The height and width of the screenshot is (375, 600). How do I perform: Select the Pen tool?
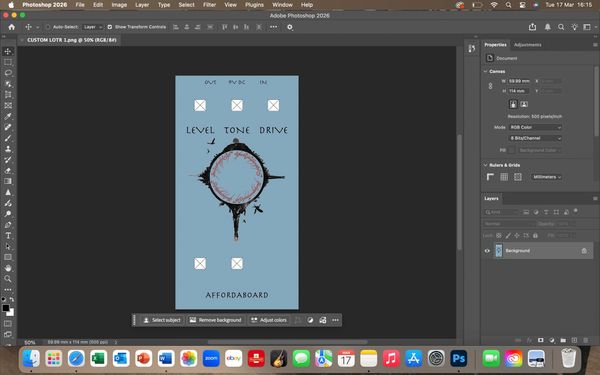point(8,225)
